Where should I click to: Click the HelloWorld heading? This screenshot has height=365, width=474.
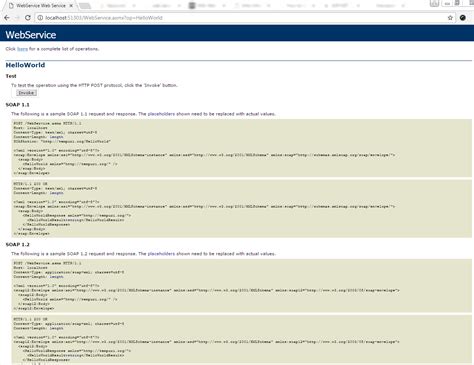click(x=25, y=65)
